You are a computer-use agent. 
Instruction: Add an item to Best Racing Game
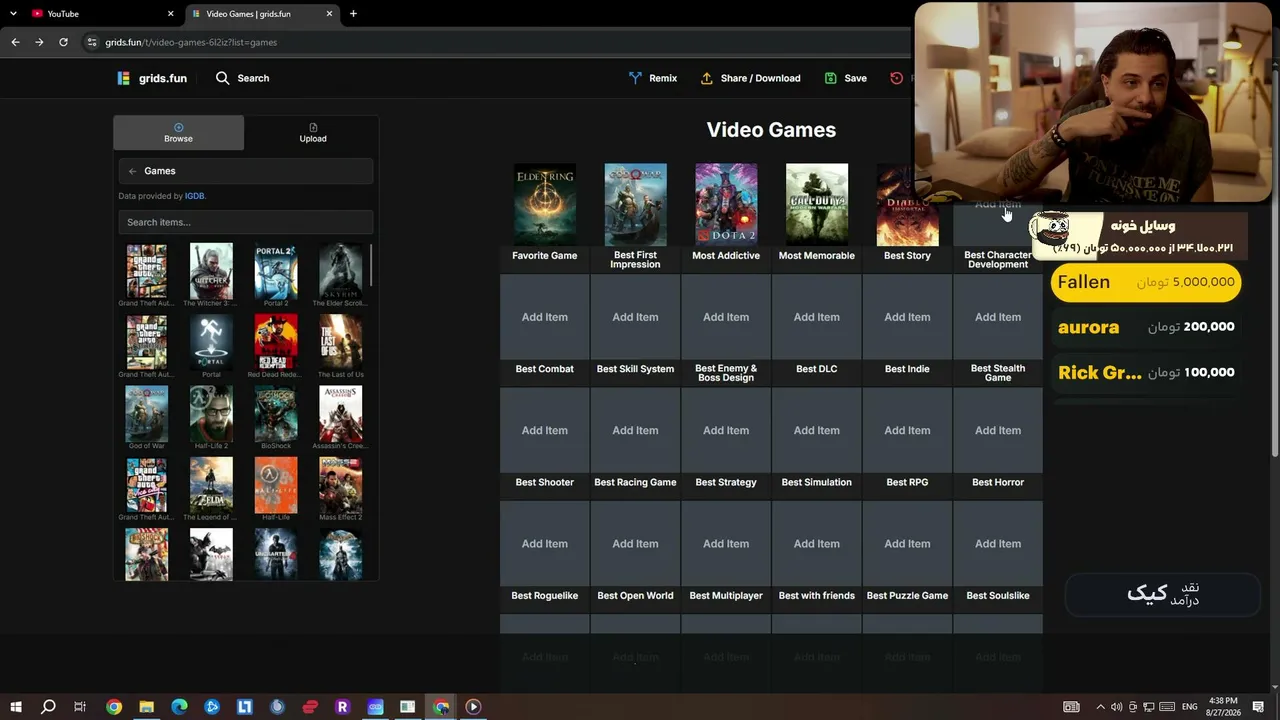pyautogui.click(x=635, y=430)
